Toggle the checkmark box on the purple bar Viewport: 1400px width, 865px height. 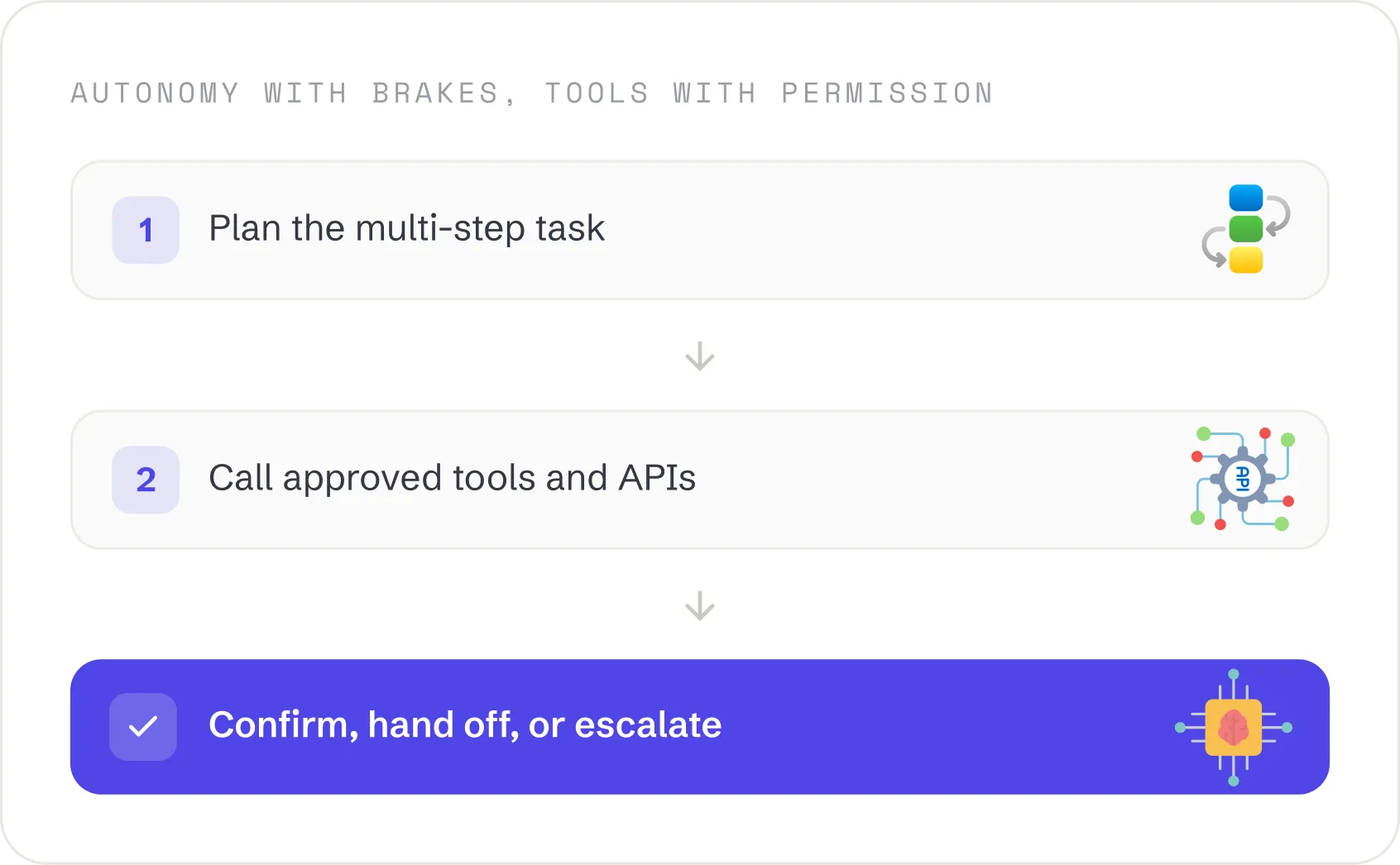tap(143, 727)
